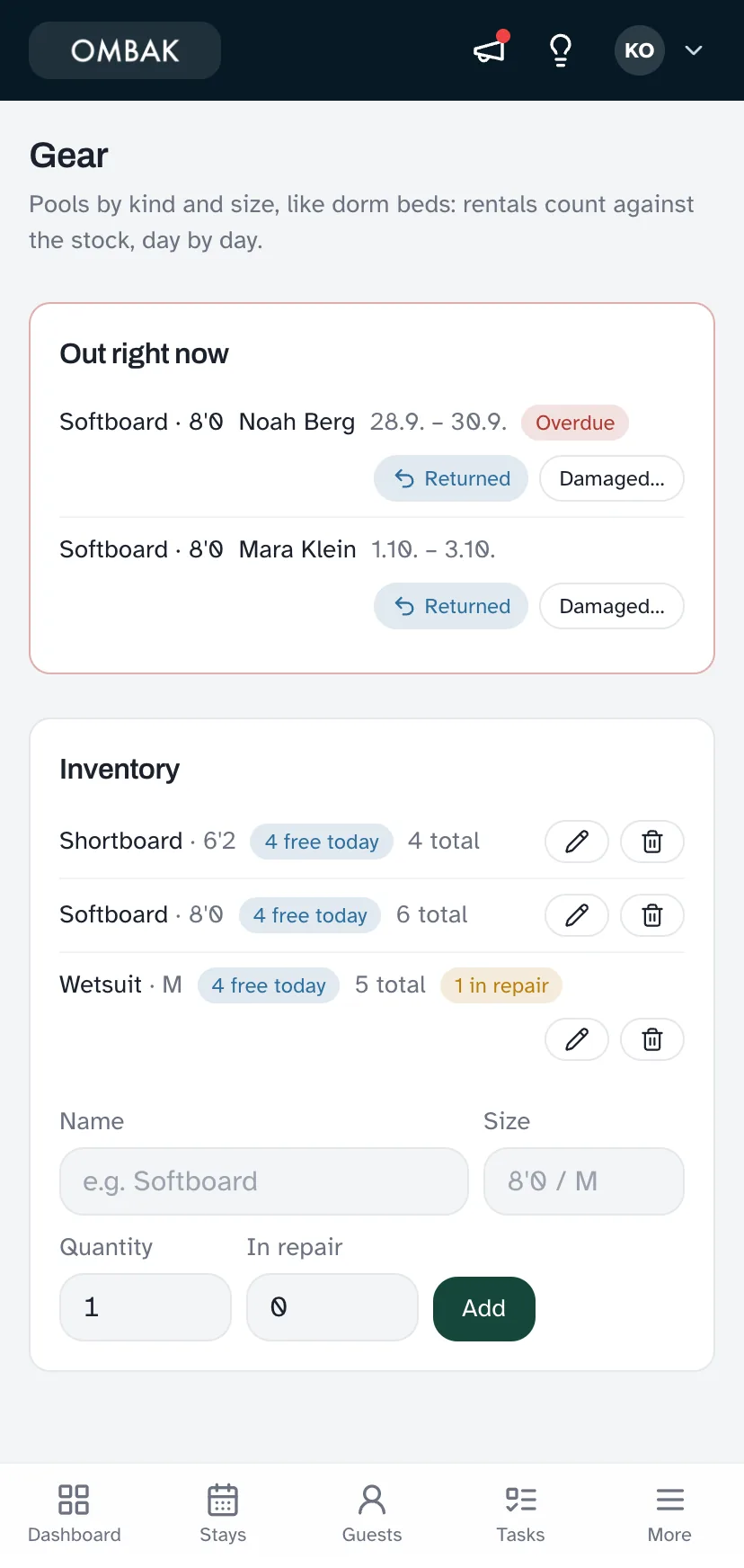This screenshot has height=1568, width=744.
Task: Open the announcements megaphone icon
Action: 491,50
